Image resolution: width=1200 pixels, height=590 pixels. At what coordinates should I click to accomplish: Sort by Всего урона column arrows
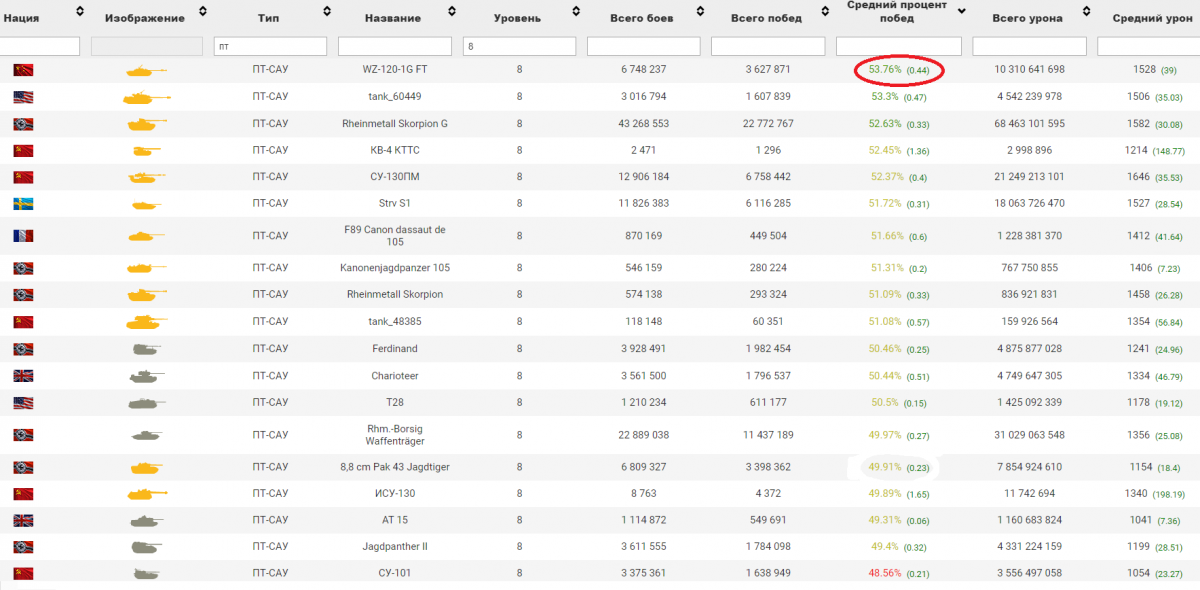(x=1085, y=12)
